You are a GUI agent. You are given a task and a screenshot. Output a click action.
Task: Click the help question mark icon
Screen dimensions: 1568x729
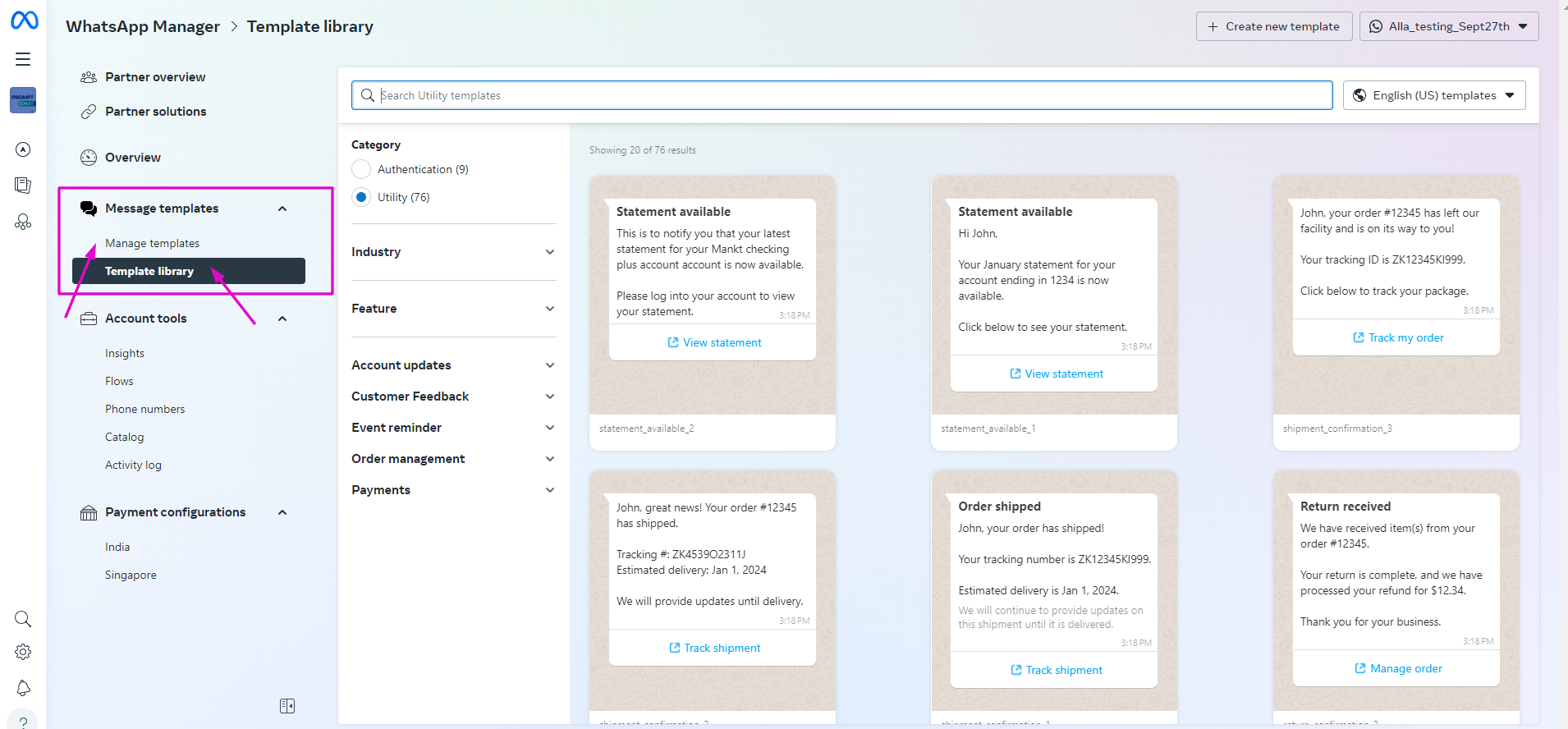pyautogui.click(x=23, y=722)
